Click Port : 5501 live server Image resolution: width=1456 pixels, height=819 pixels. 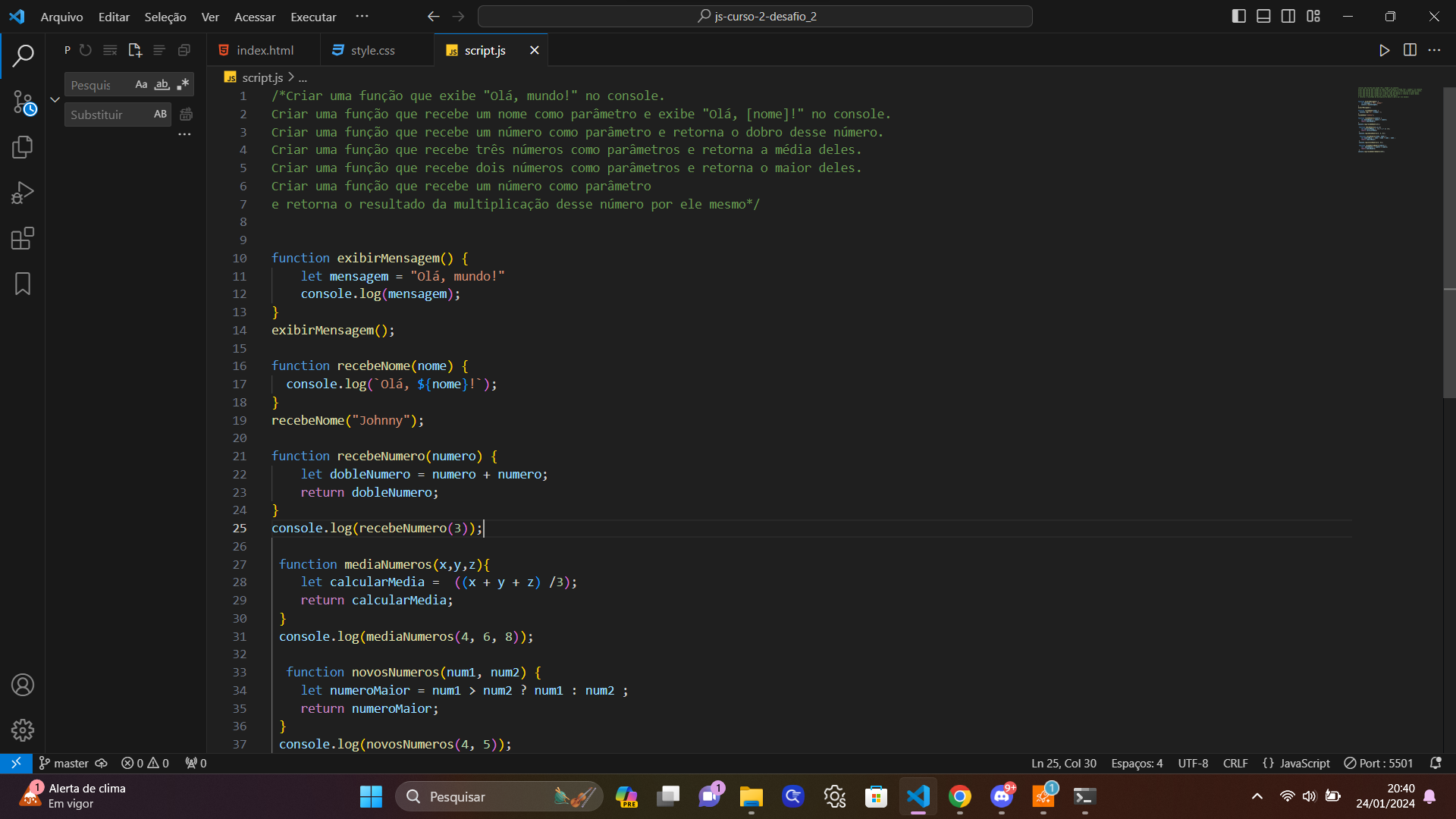click(1379, 763)
